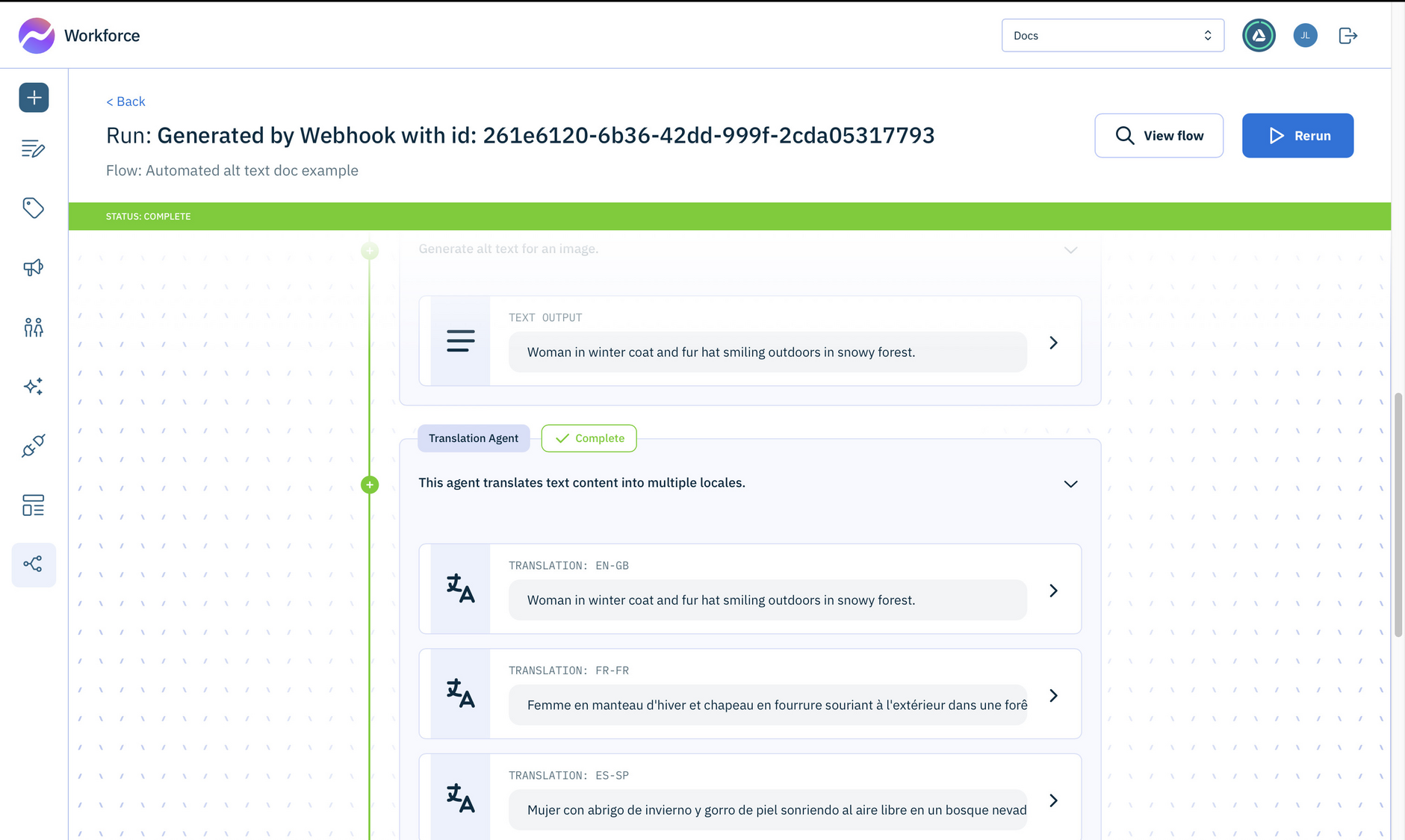Click the View flow button
Image resolution: width=1405 pixels, height=840 pixels.
coord(1159,136)
